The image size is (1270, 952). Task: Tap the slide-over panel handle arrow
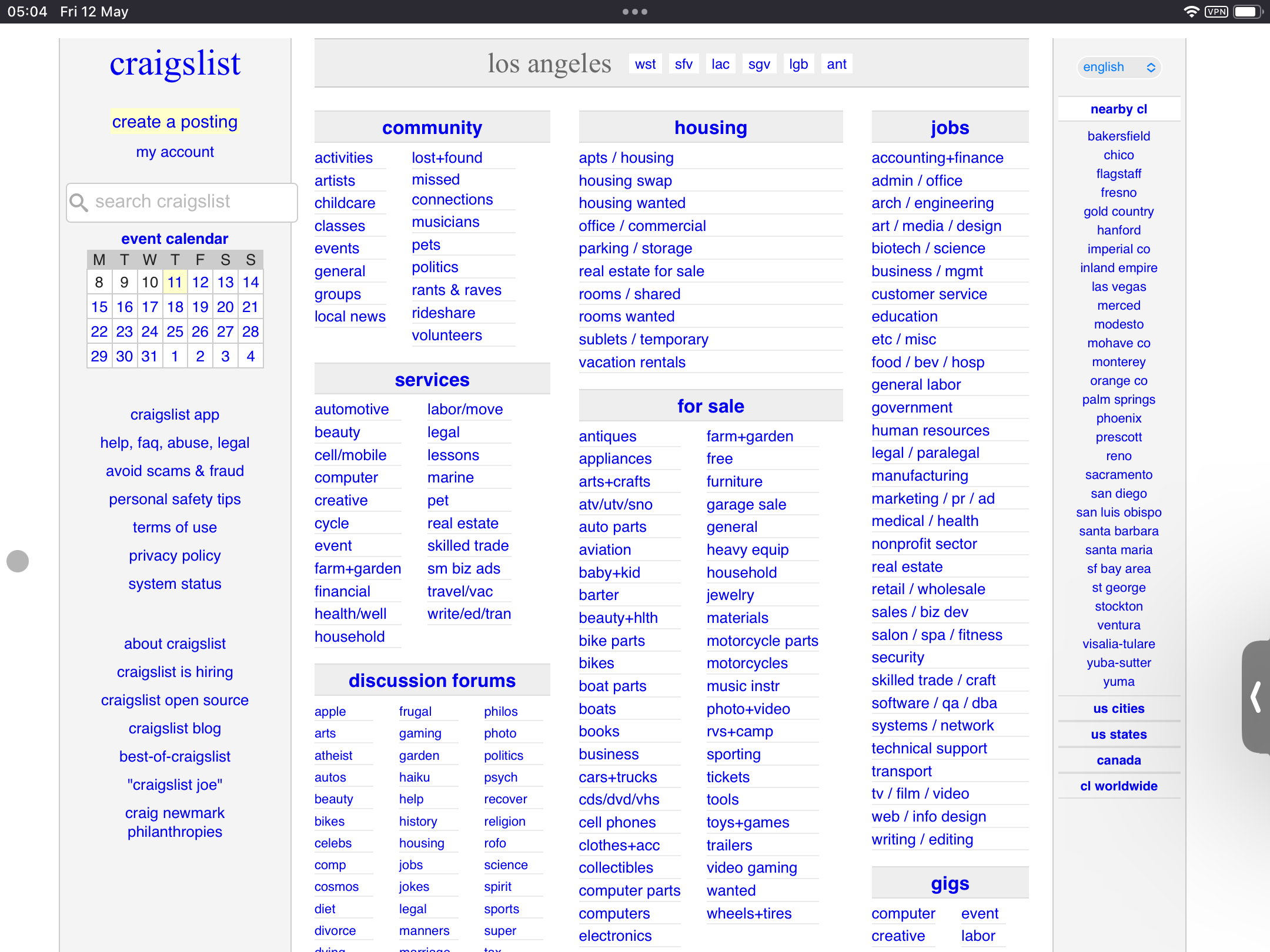coord(1256,697)
